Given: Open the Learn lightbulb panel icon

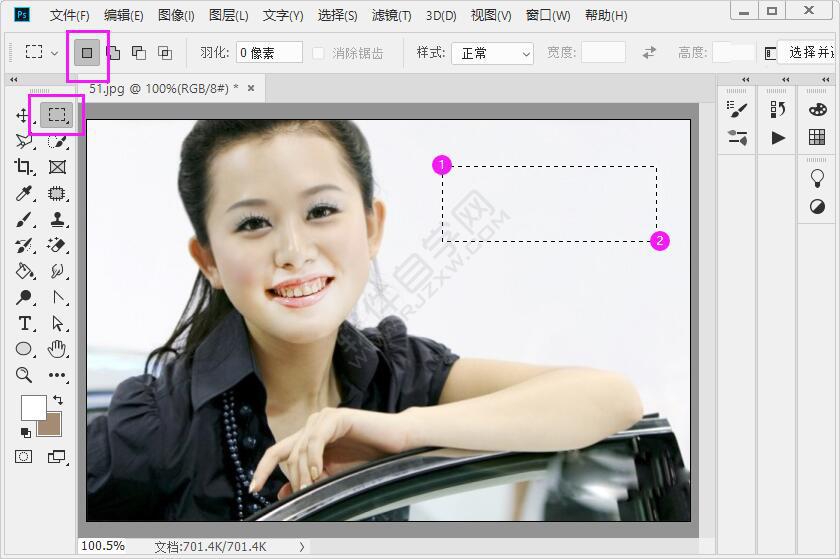Looking at the screenshot, I should 817,178.
